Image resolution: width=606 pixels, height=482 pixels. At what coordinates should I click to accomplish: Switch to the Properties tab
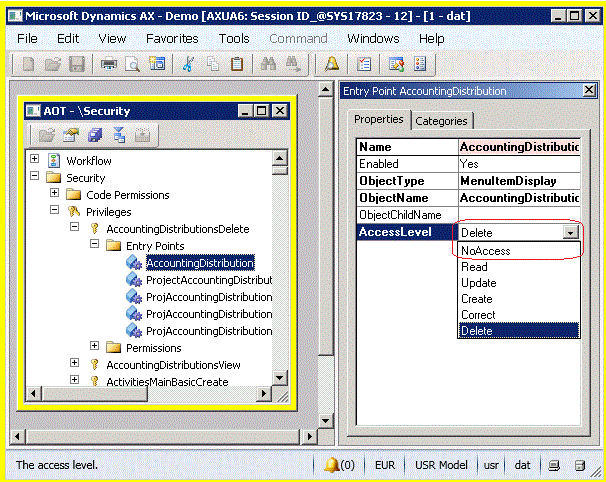click(x=379, y=119)
